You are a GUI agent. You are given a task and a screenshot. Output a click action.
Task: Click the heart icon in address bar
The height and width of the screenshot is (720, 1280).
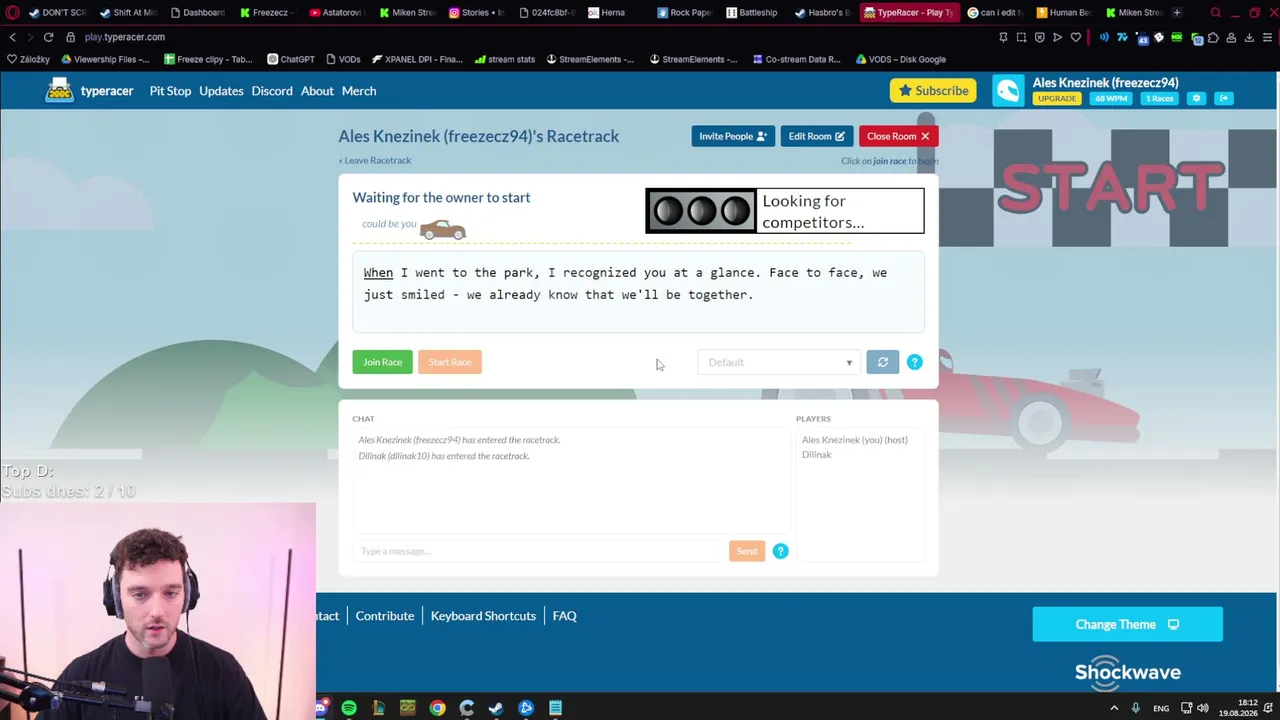point(1075,37)
